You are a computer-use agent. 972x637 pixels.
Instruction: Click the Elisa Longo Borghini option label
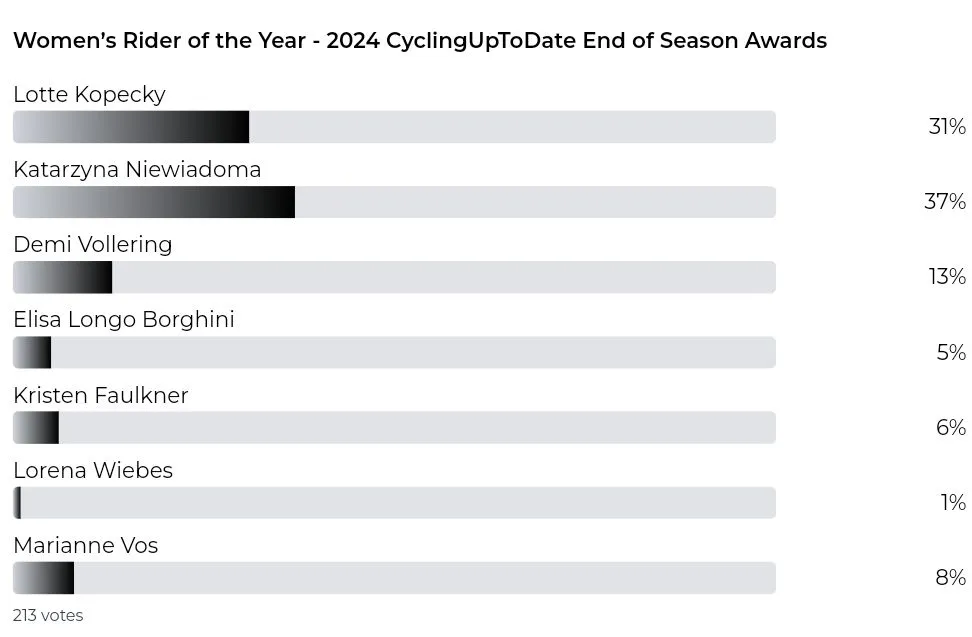[x=124, y=320]
